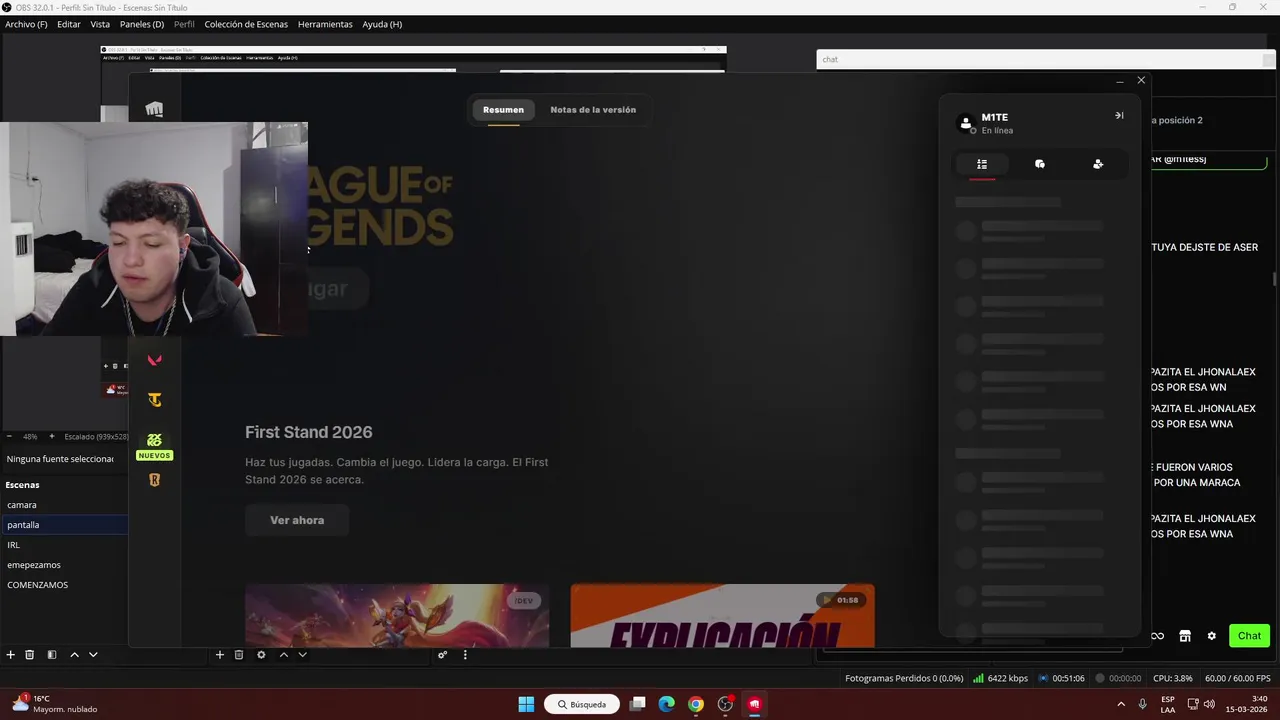Open Windows Start menu

(526, 704)
